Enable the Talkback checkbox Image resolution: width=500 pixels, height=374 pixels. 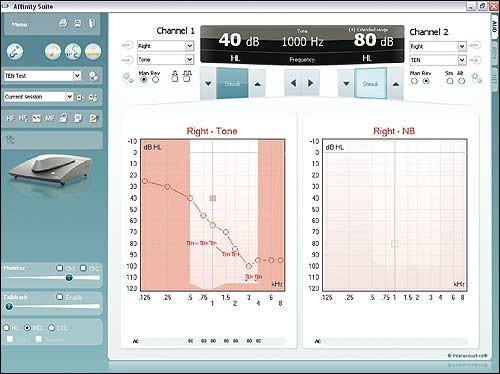coord(60,297)
